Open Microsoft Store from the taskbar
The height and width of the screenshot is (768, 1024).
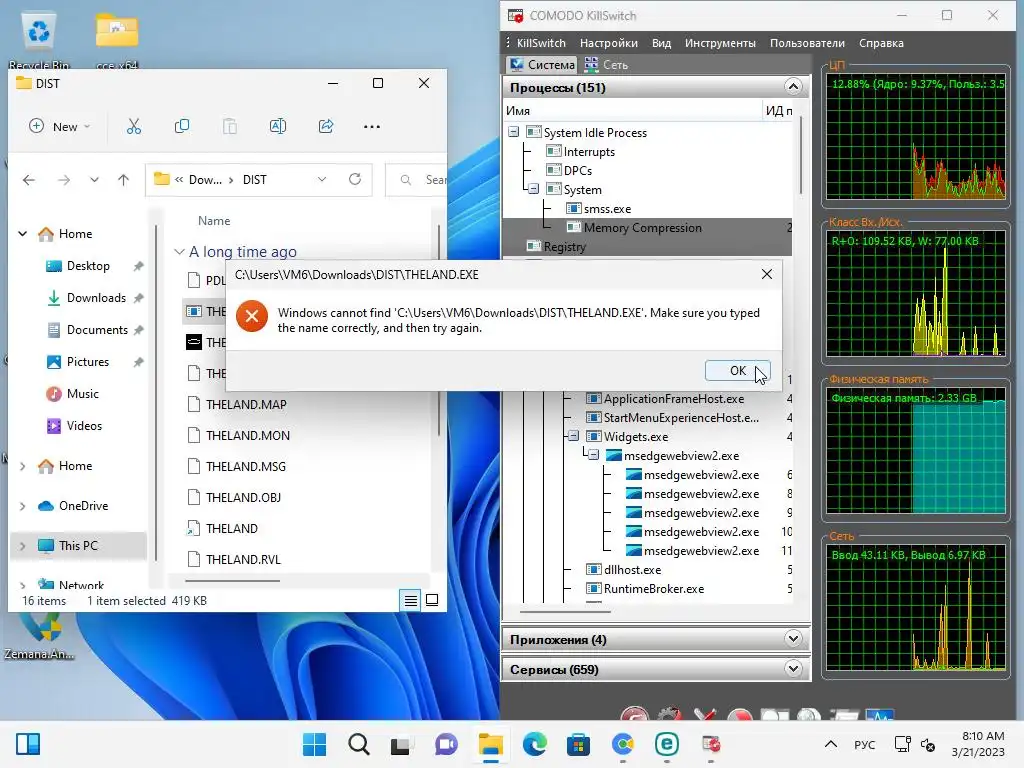[578, 744]
